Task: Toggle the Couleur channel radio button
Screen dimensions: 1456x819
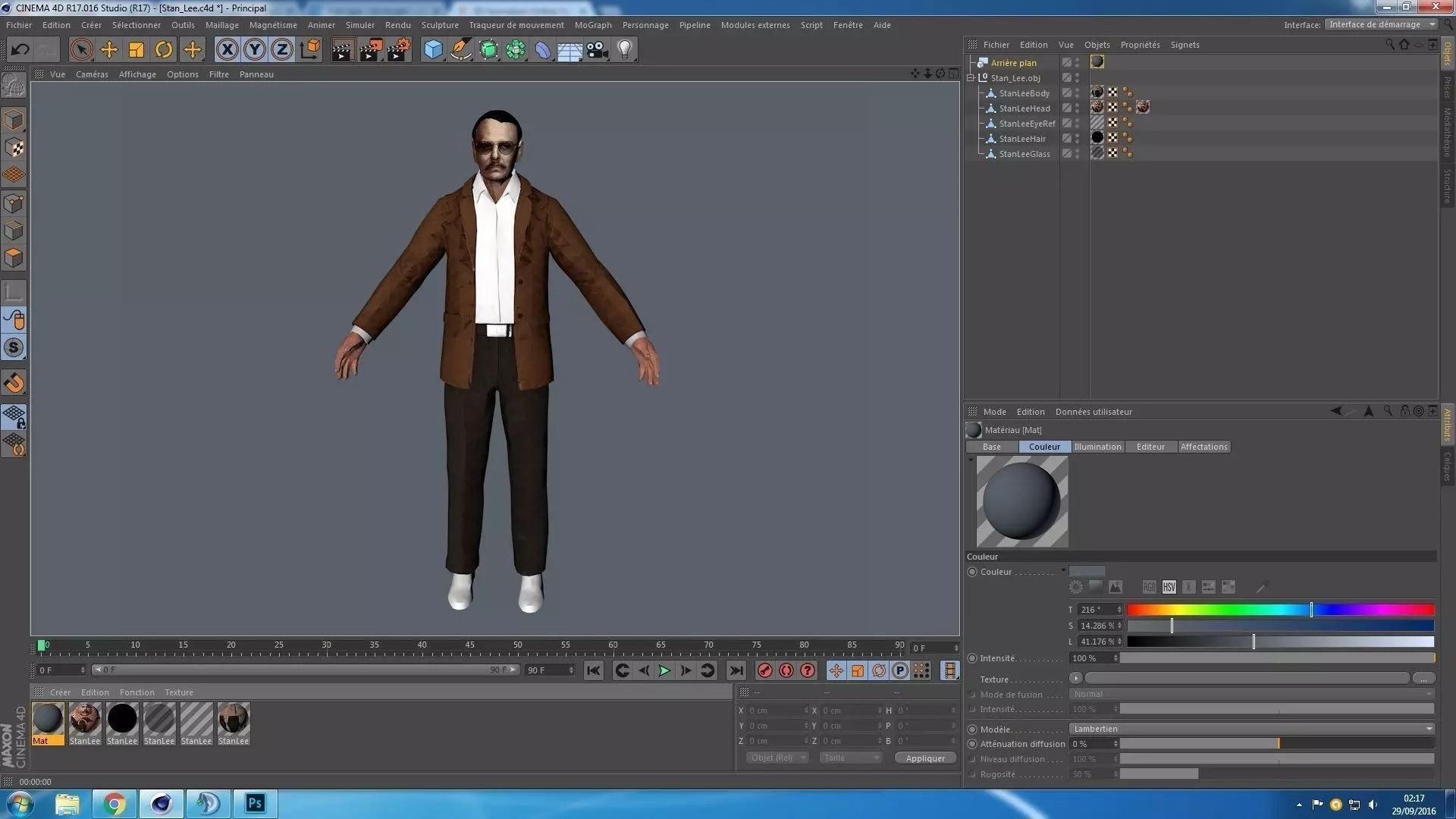Action: [x=972, y=572]
